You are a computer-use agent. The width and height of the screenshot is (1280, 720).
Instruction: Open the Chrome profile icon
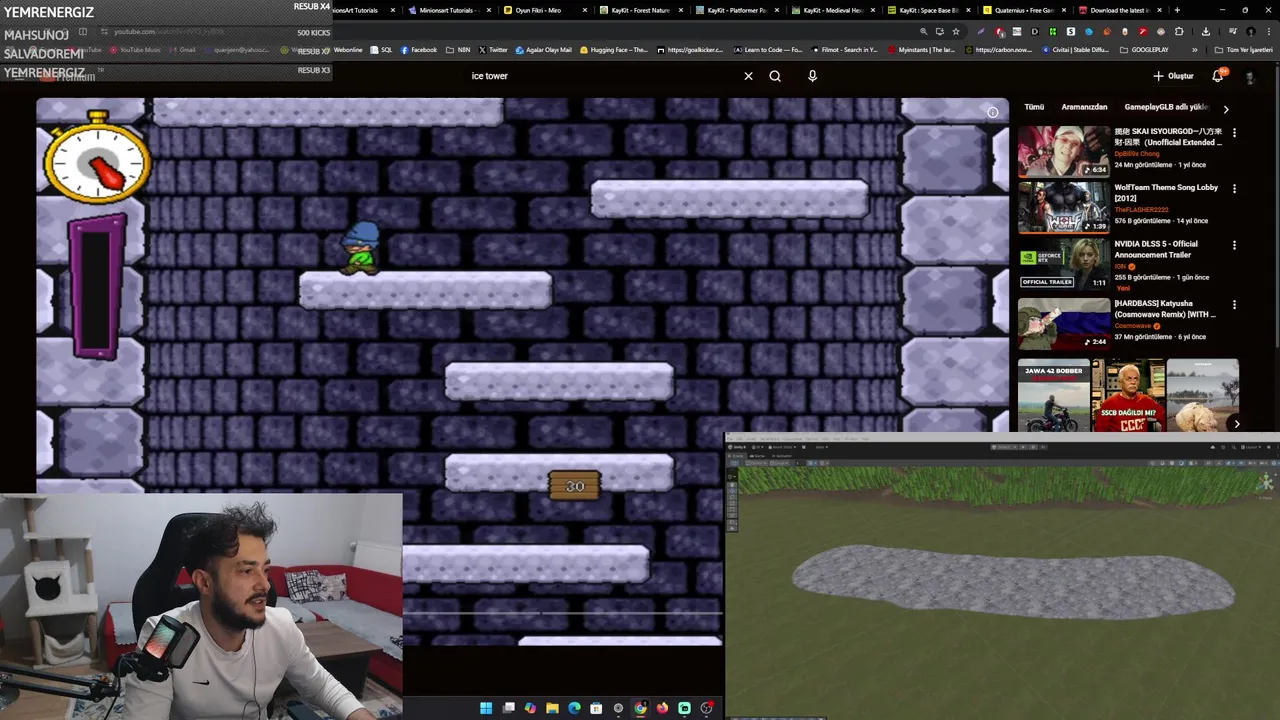pos(1251,32)
